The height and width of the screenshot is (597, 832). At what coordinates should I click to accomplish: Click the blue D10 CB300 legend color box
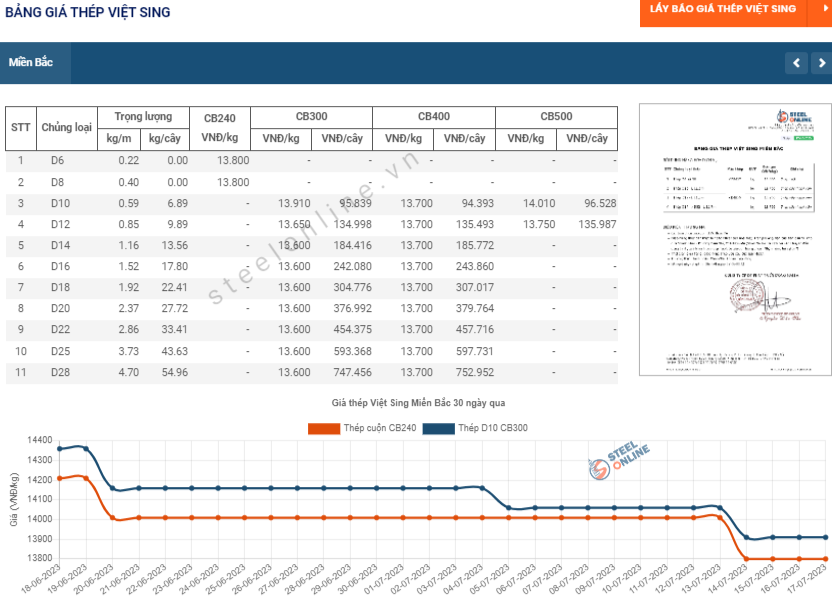tap(439, 429)
